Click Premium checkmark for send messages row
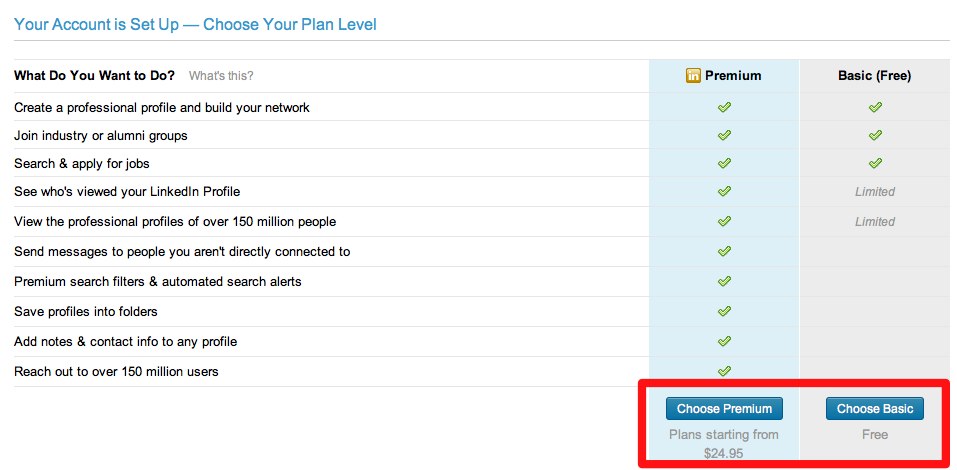Image resolution: width=957 pixels, height=470 pixels. 724,251
